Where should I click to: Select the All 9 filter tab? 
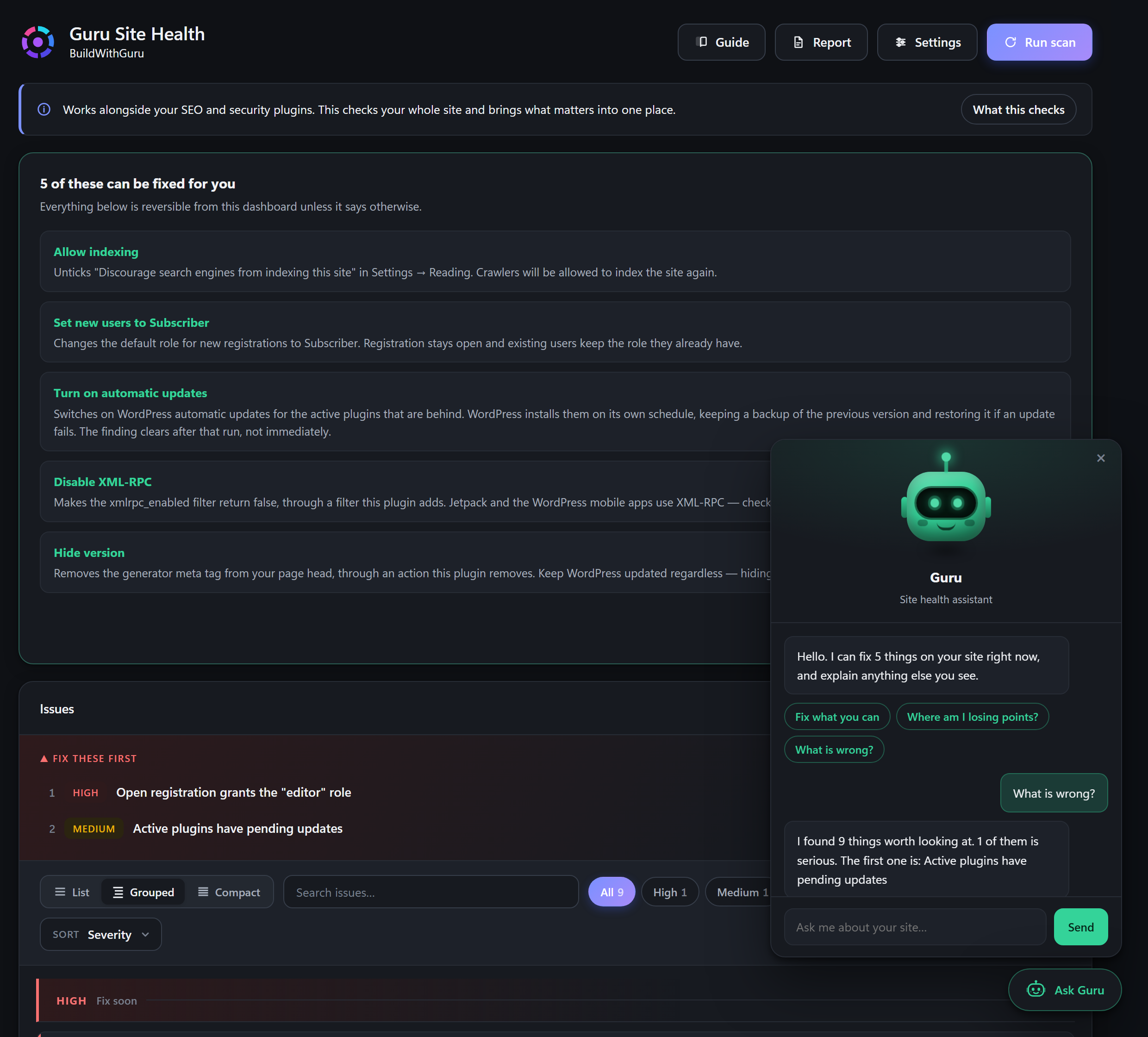(611, 892)
